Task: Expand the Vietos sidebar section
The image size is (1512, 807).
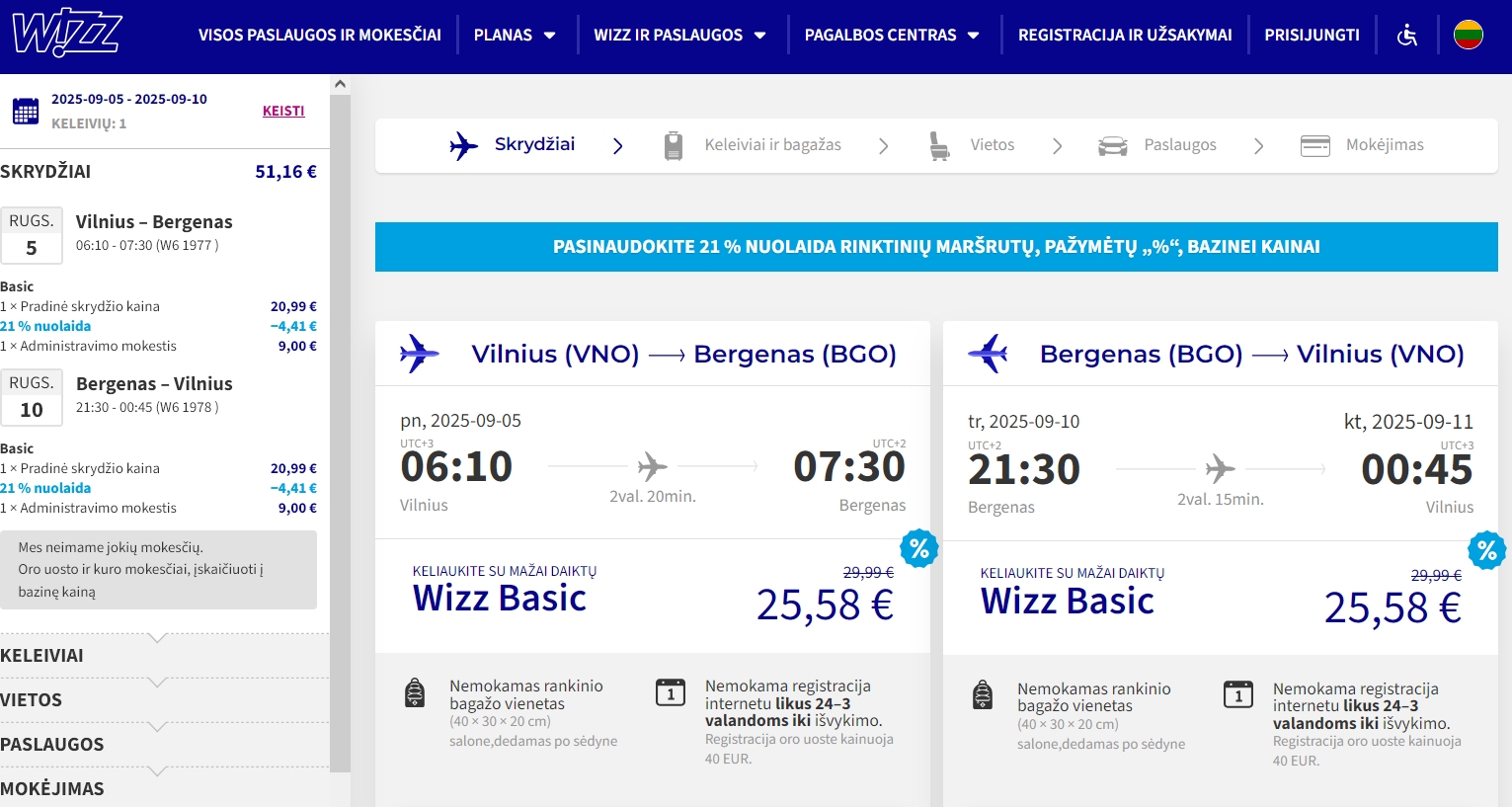Action: click(165, 700)
